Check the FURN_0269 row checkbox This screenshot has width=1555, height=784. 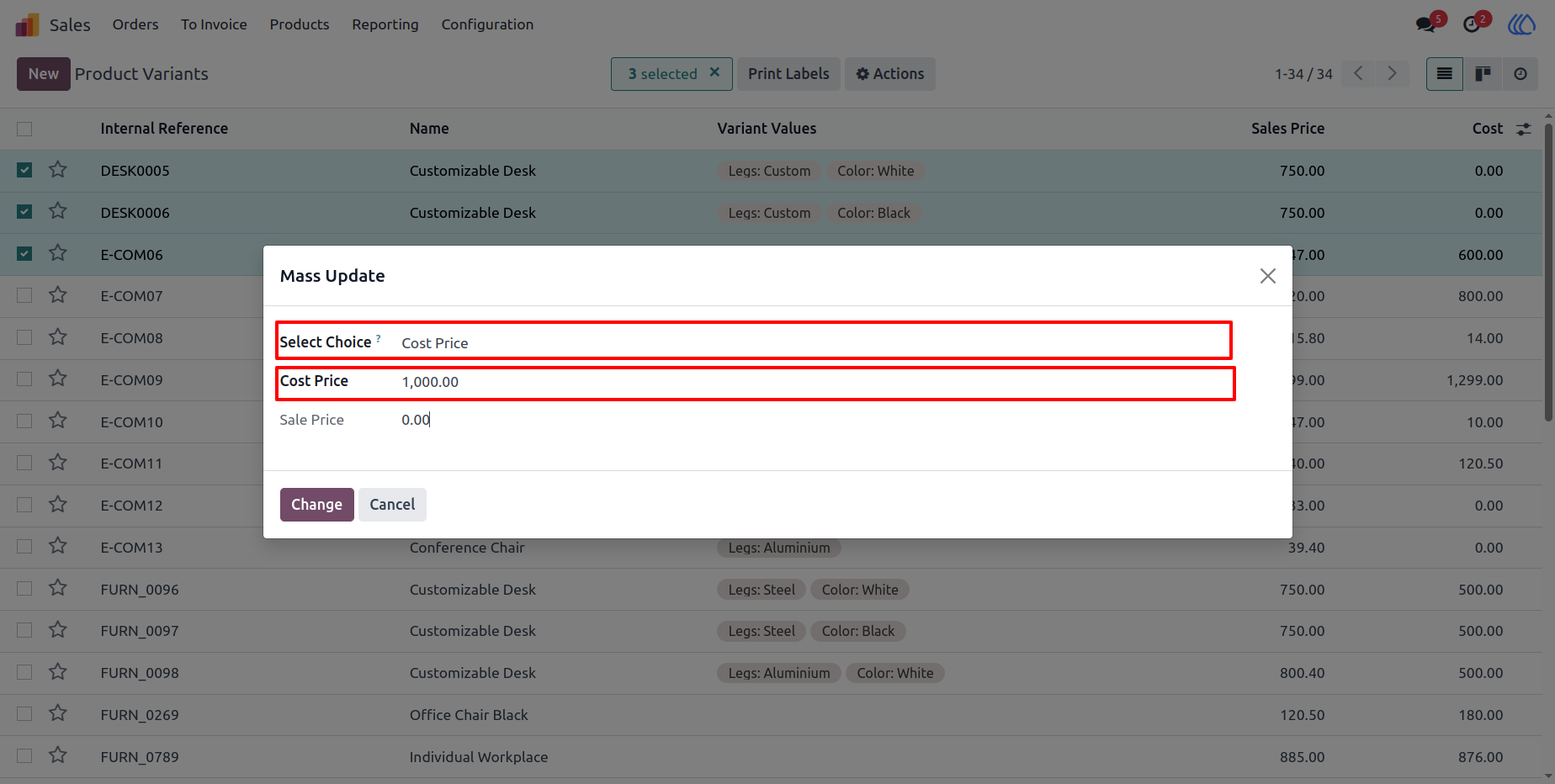pyautogui.click(x=24, y=714)
